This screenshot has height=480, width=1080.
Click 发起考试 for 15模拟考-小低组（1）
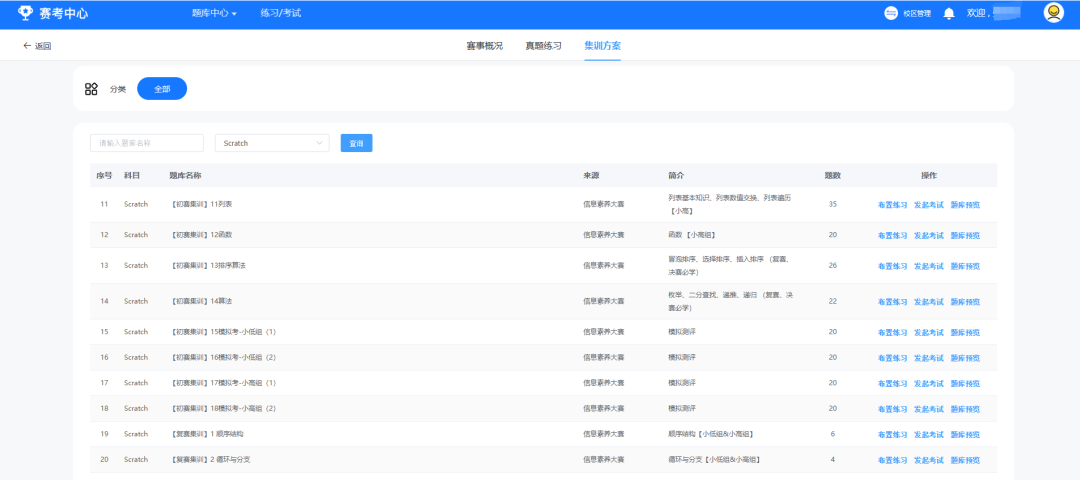tap(928, 333)
